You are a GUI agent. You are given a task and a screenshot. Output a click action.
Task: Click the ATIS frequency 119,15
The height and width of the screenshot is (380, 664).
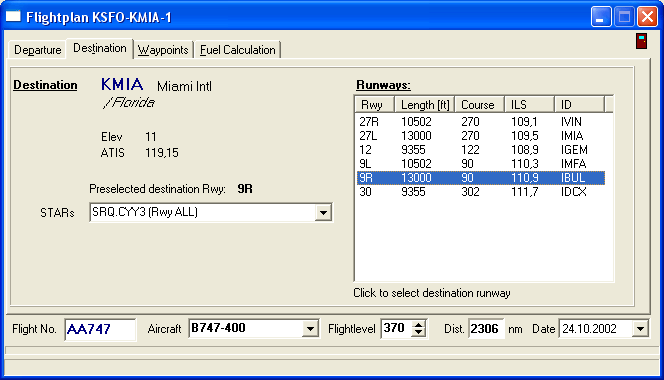[x=162, y=153]
